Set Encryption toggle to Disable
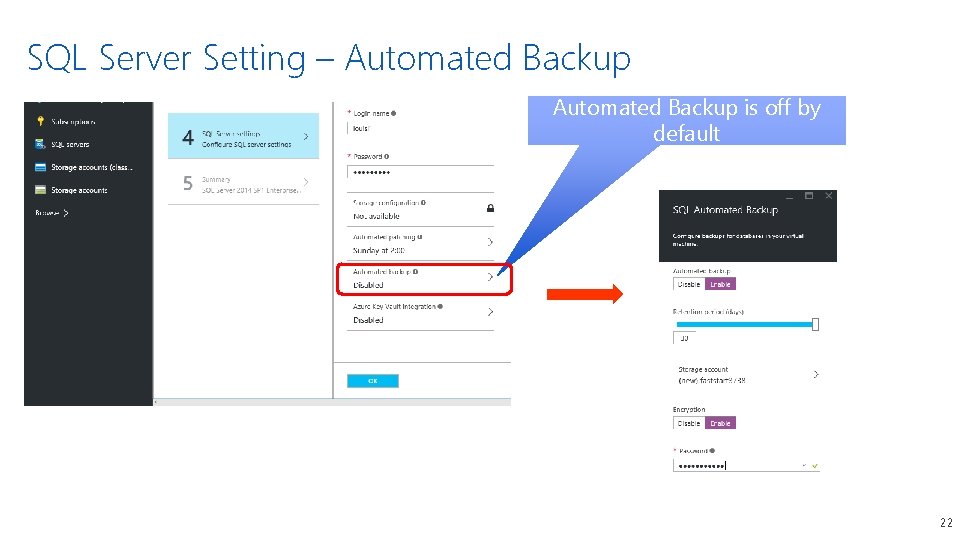960x540 pixels. click(689, 423)
